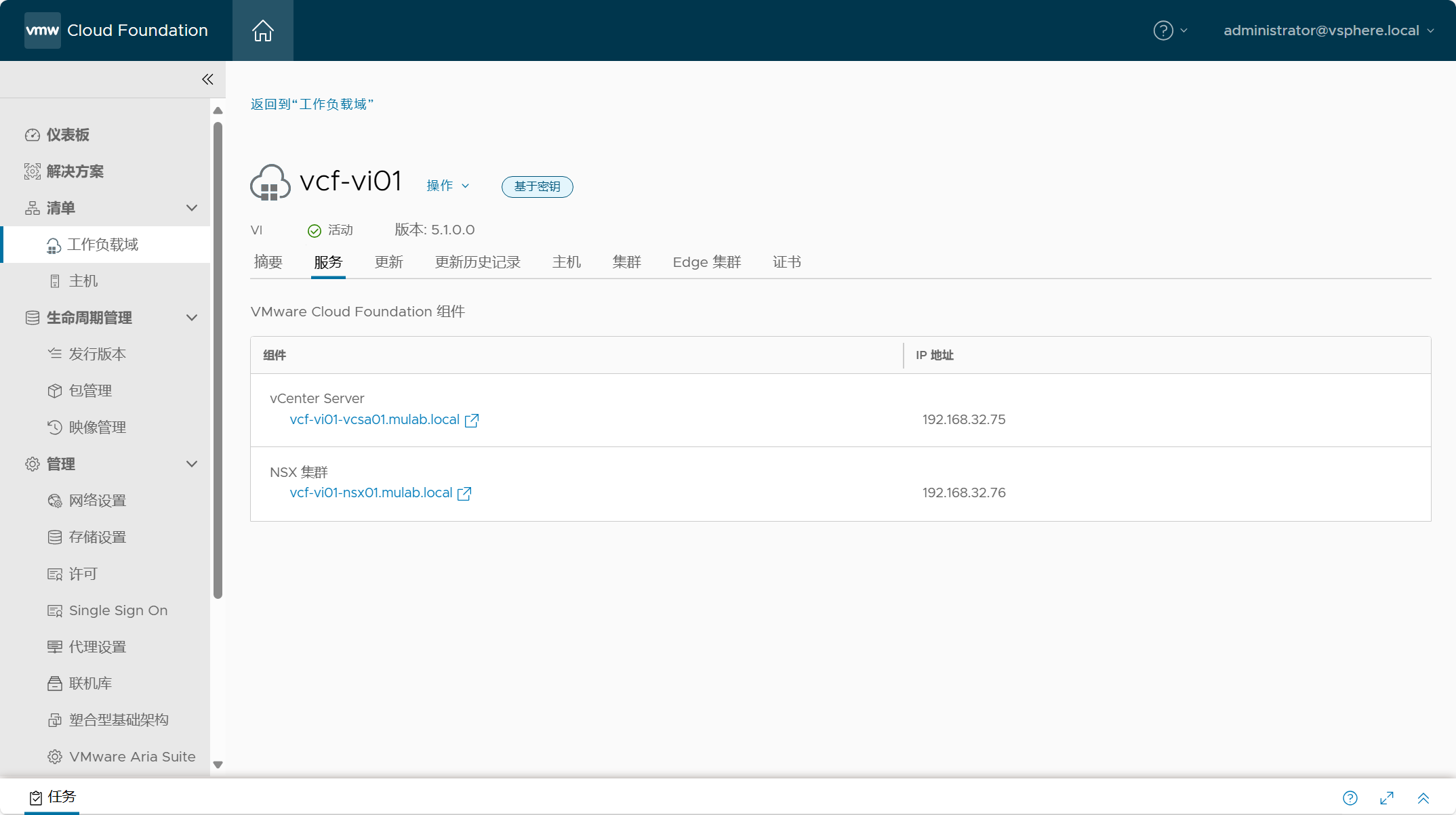This screenshot has height=815, width=1456.
Task: Click the box icon beside 包管理
Action: (x=55, y=391)
